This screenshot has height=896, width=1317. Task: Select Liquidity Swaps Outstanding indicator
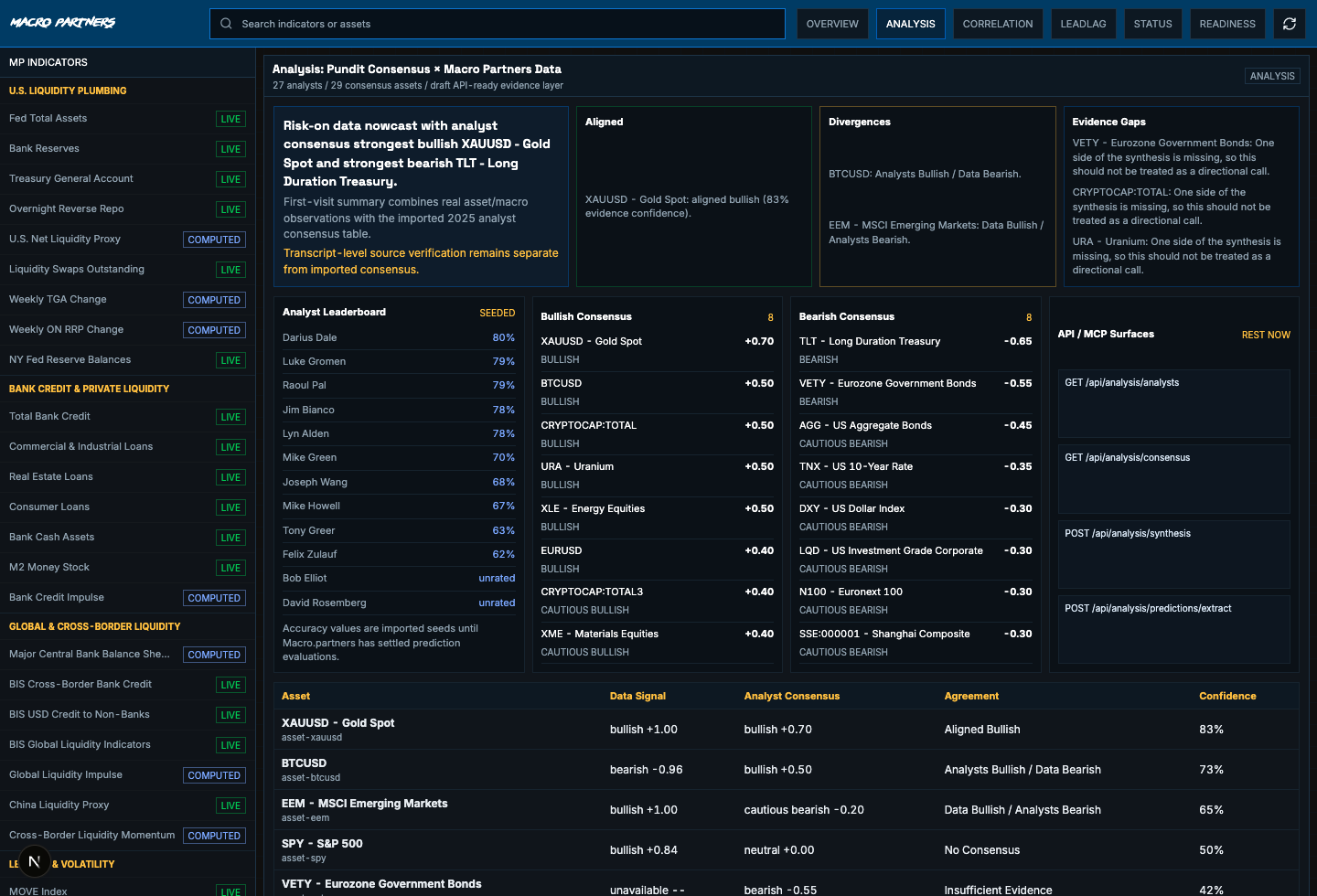click(127, 270)
